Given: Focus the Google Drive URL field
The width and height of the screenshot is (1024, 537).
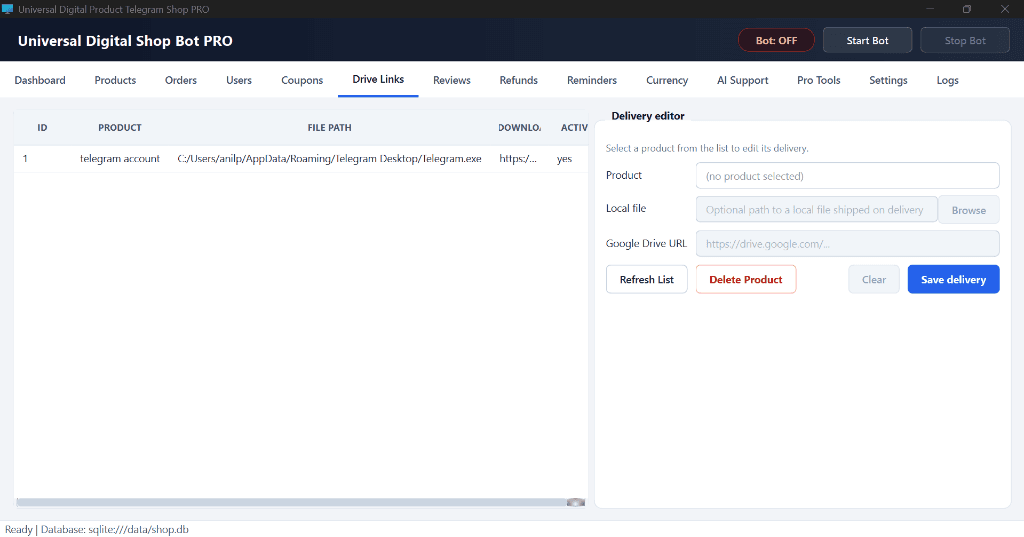Looking at the screenshot, I should tap(848, 244).
